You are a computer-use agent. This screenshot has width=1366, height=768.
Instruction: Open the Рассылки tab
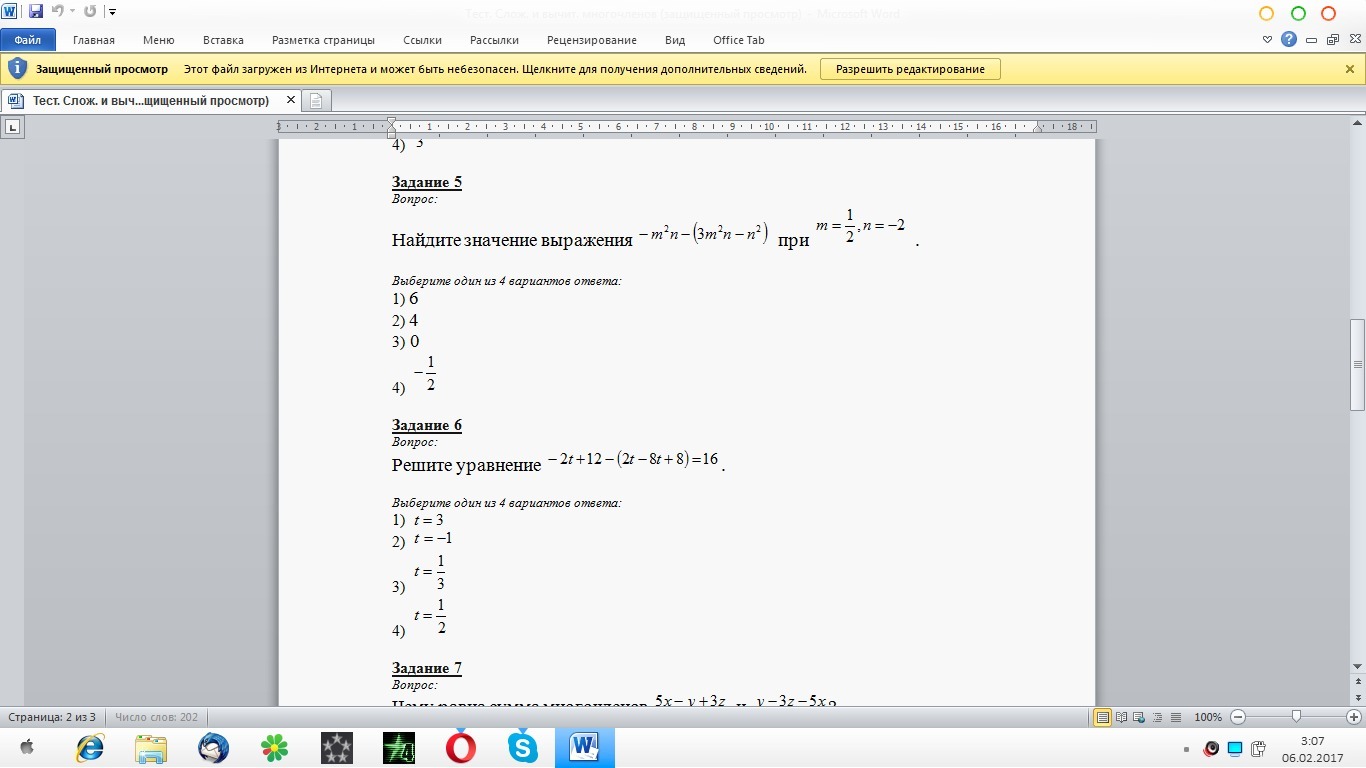pyautogui.click(x=494, y=40)
